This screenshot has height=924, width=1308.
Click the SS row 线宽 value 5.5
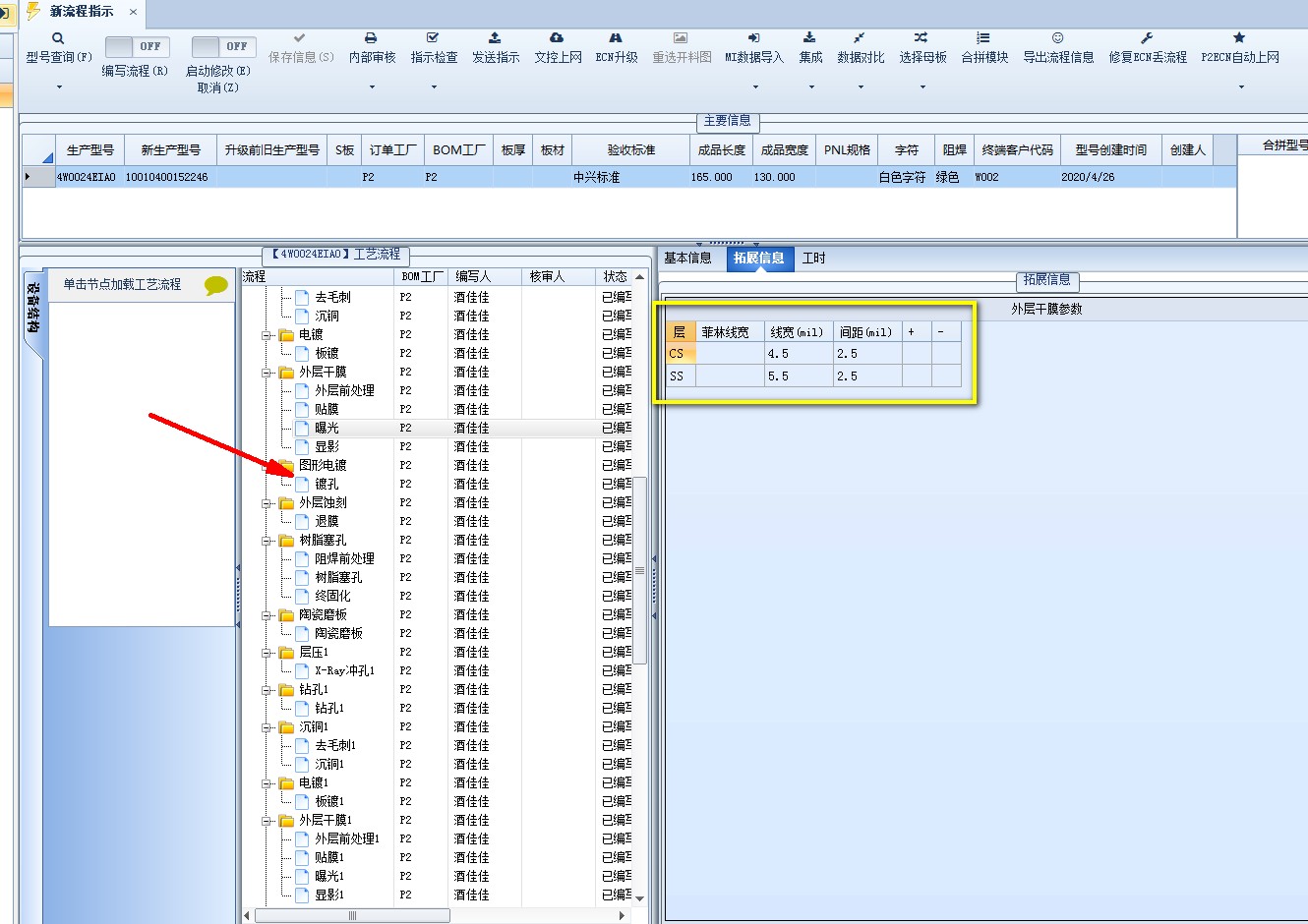(799, 376)
